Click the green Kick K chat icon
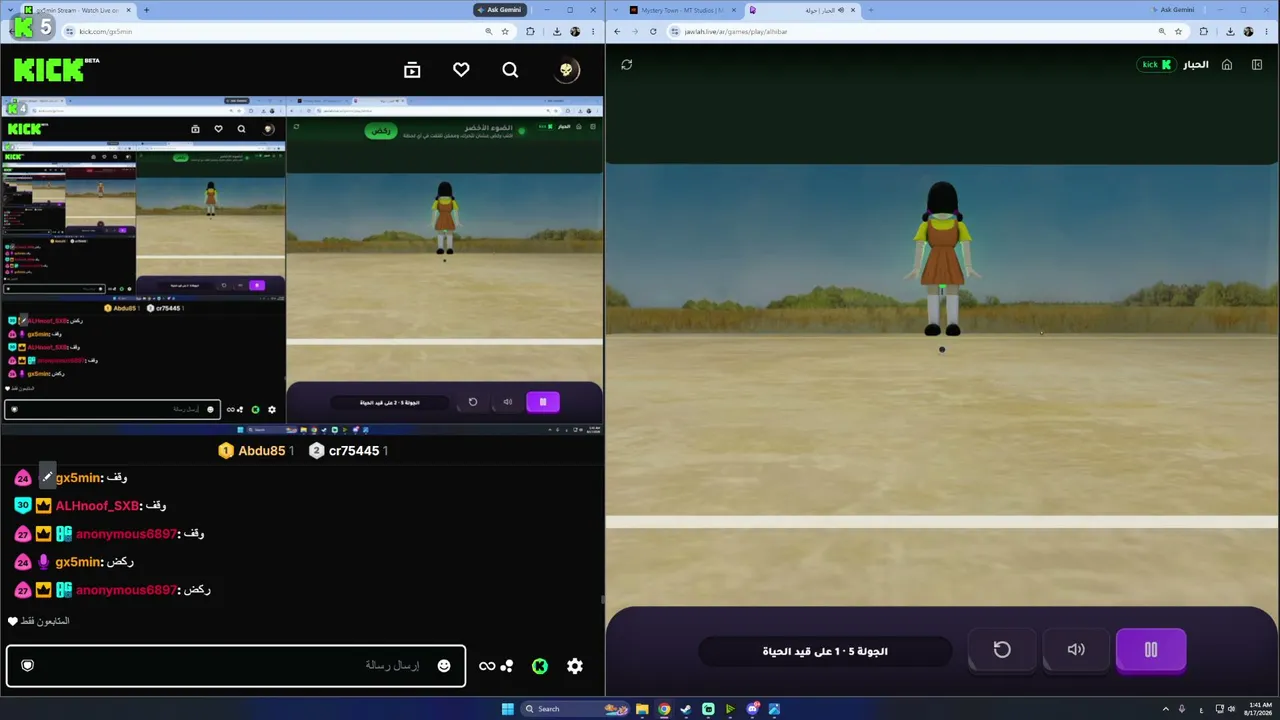The image size is (1280, 720). [540, 666]
